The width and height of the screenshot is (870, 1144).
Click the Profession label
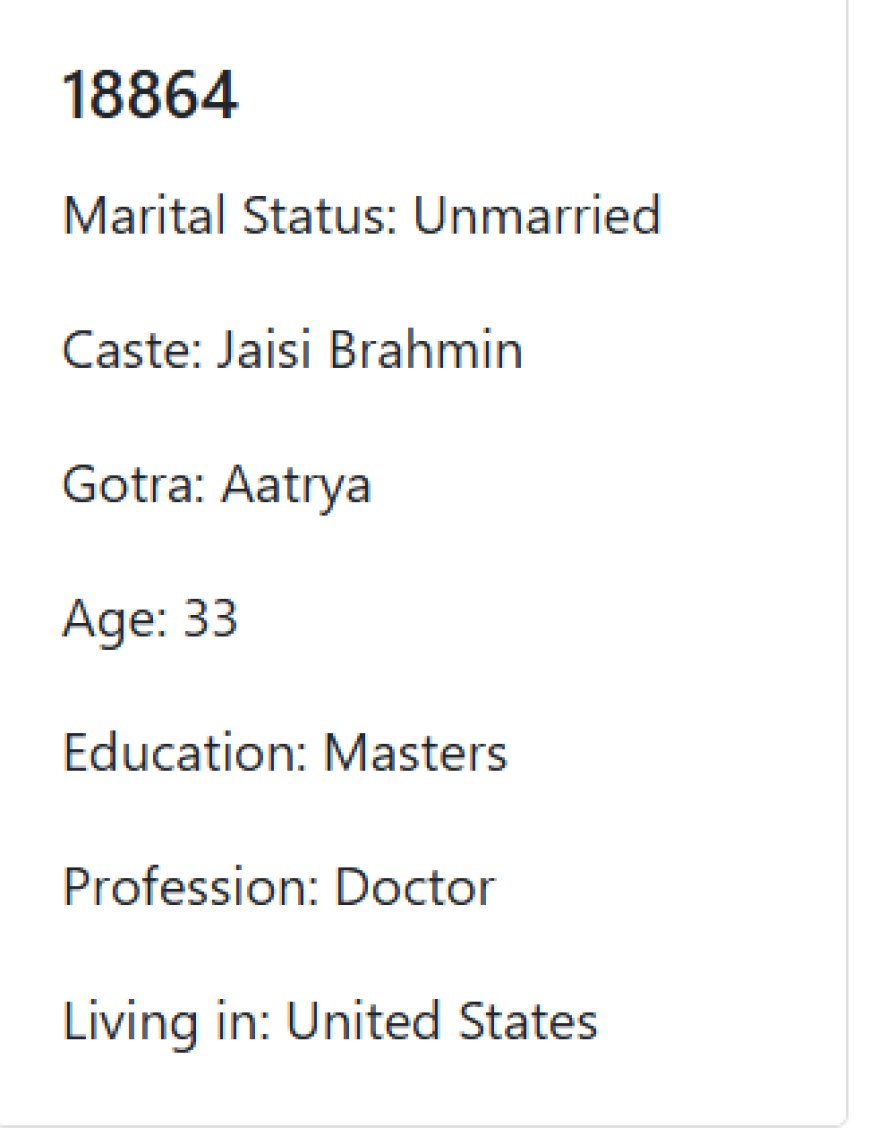point(191,886)
